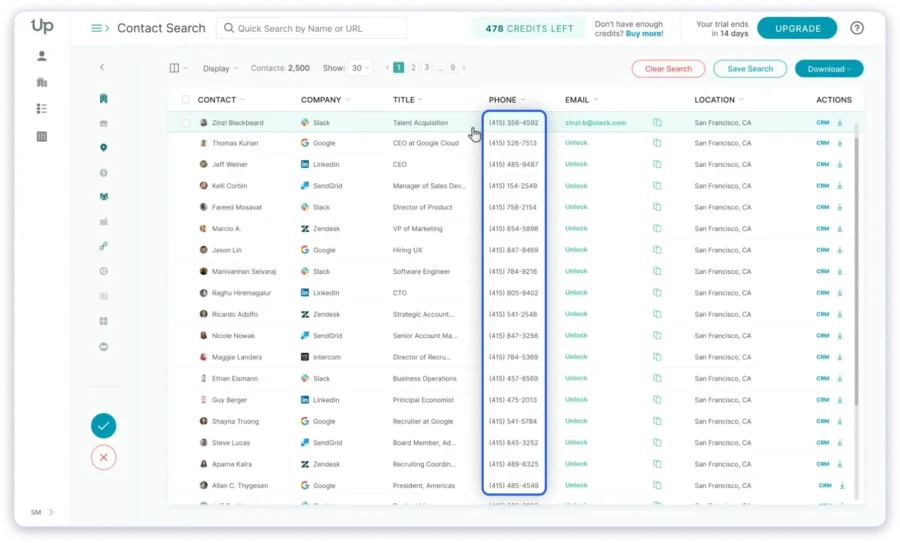This screenshot has width=900, height=543.
Task: Click the help question mark icon
Action: (857, 28)
